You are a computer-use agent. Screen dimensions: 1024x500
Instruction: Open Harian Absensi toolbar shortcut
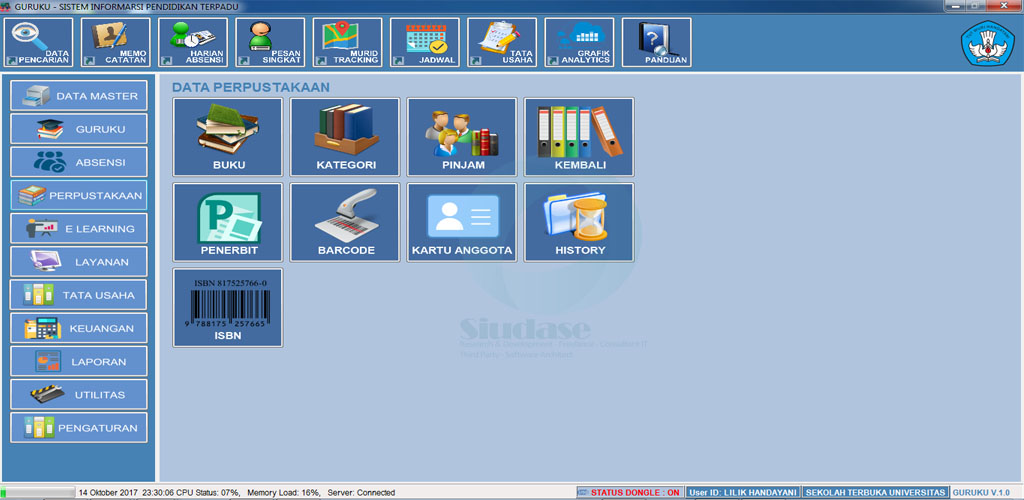(x=194, y=43)
